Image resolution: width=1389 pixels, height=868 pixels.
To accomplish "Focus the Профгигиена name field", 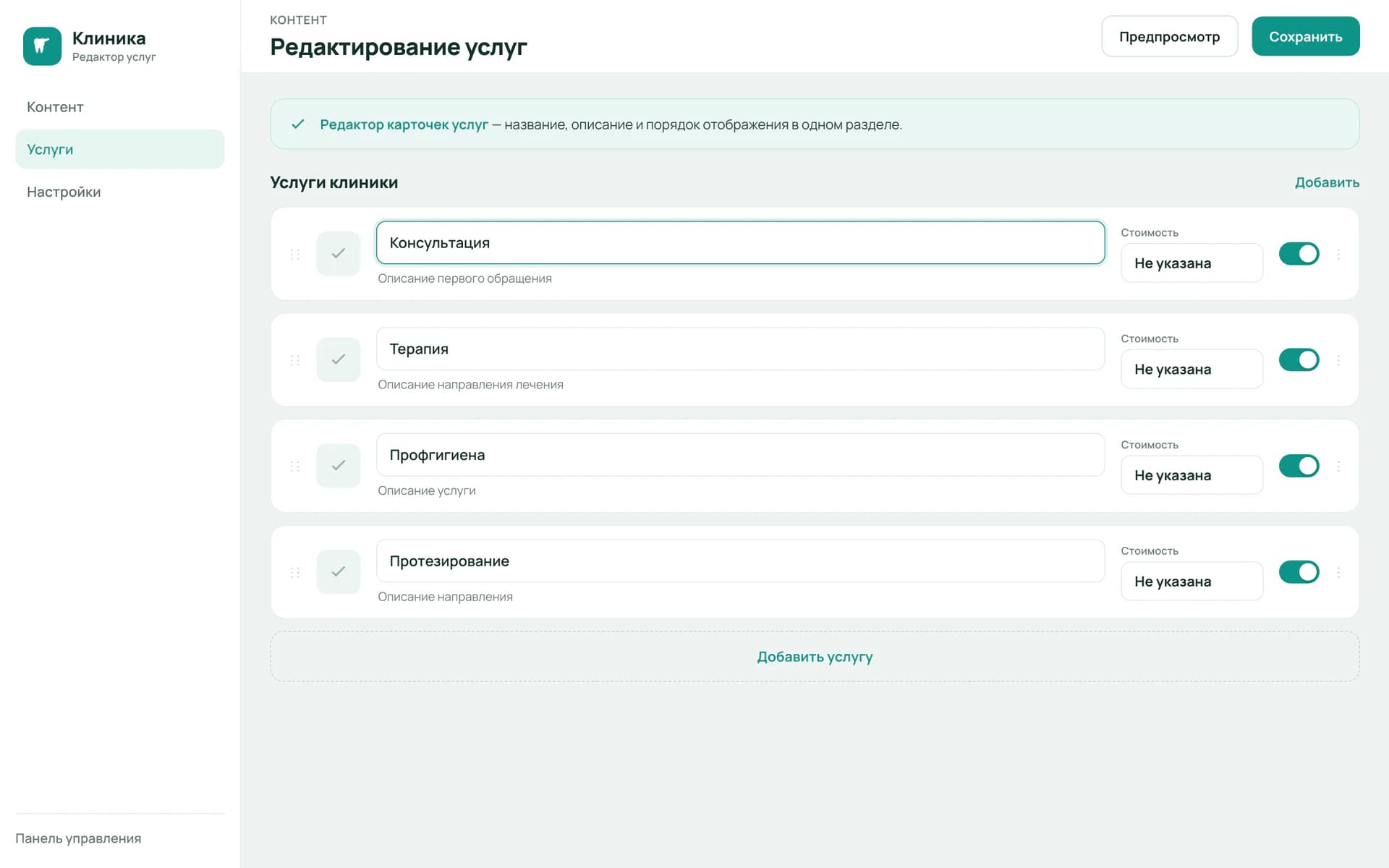I will click(x=740, y=455).
